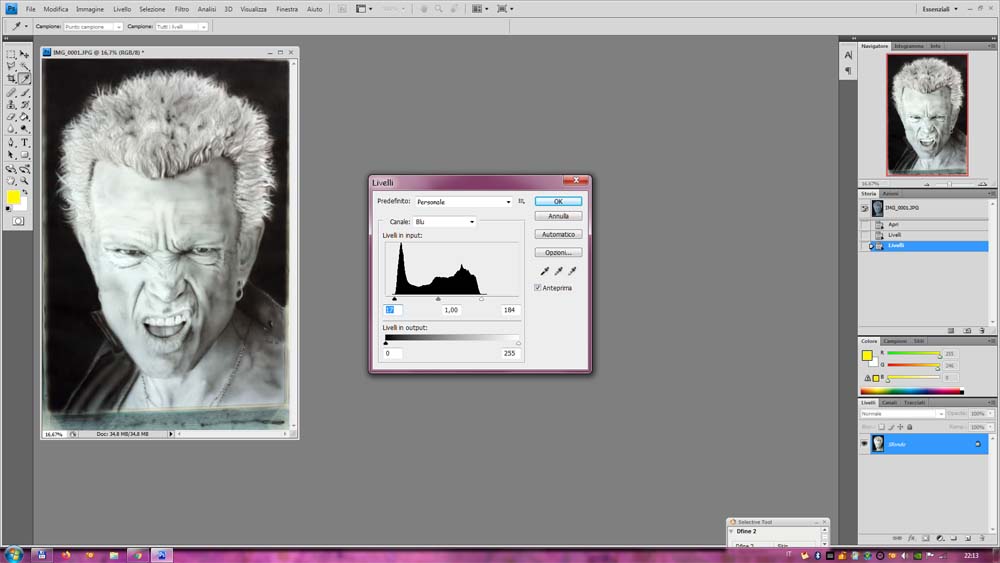Pick the white point eyedropper in Livelli dialog
Viewport: 1000px width, 563px height.
pyautogui.click(x=572, y=271)
